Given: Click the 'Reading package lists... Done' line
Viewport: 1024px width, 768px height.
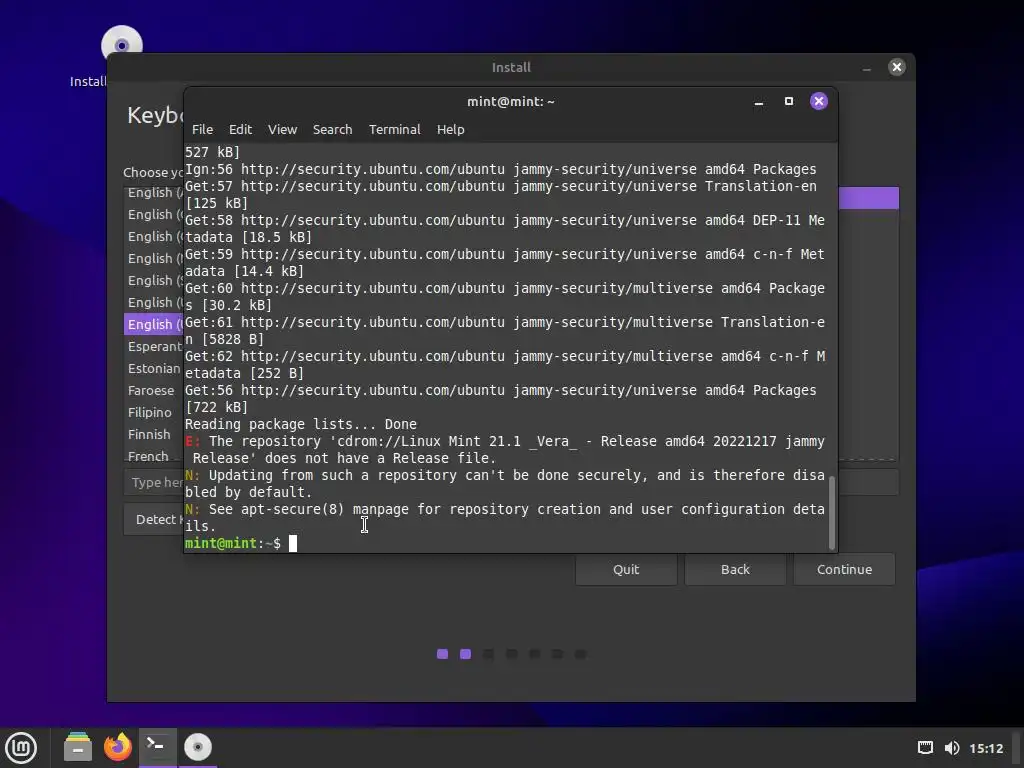Looking at the screenshot, I should tap(300, 424).
